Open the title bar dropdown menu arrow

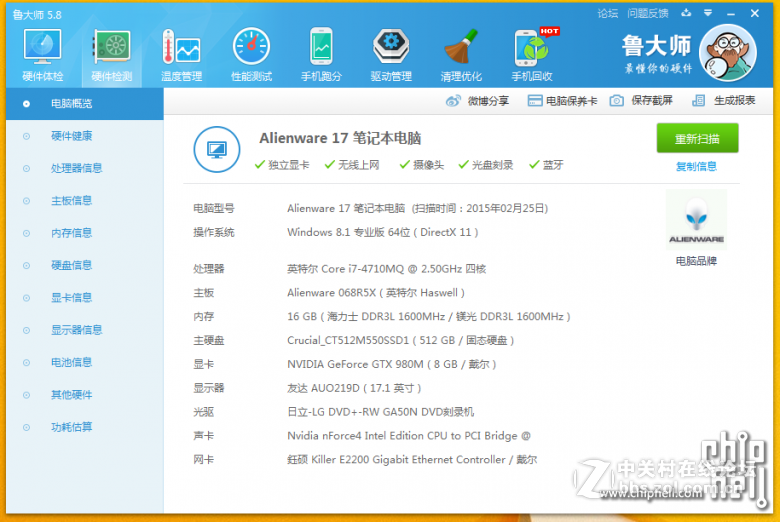(x=708, y=13)
